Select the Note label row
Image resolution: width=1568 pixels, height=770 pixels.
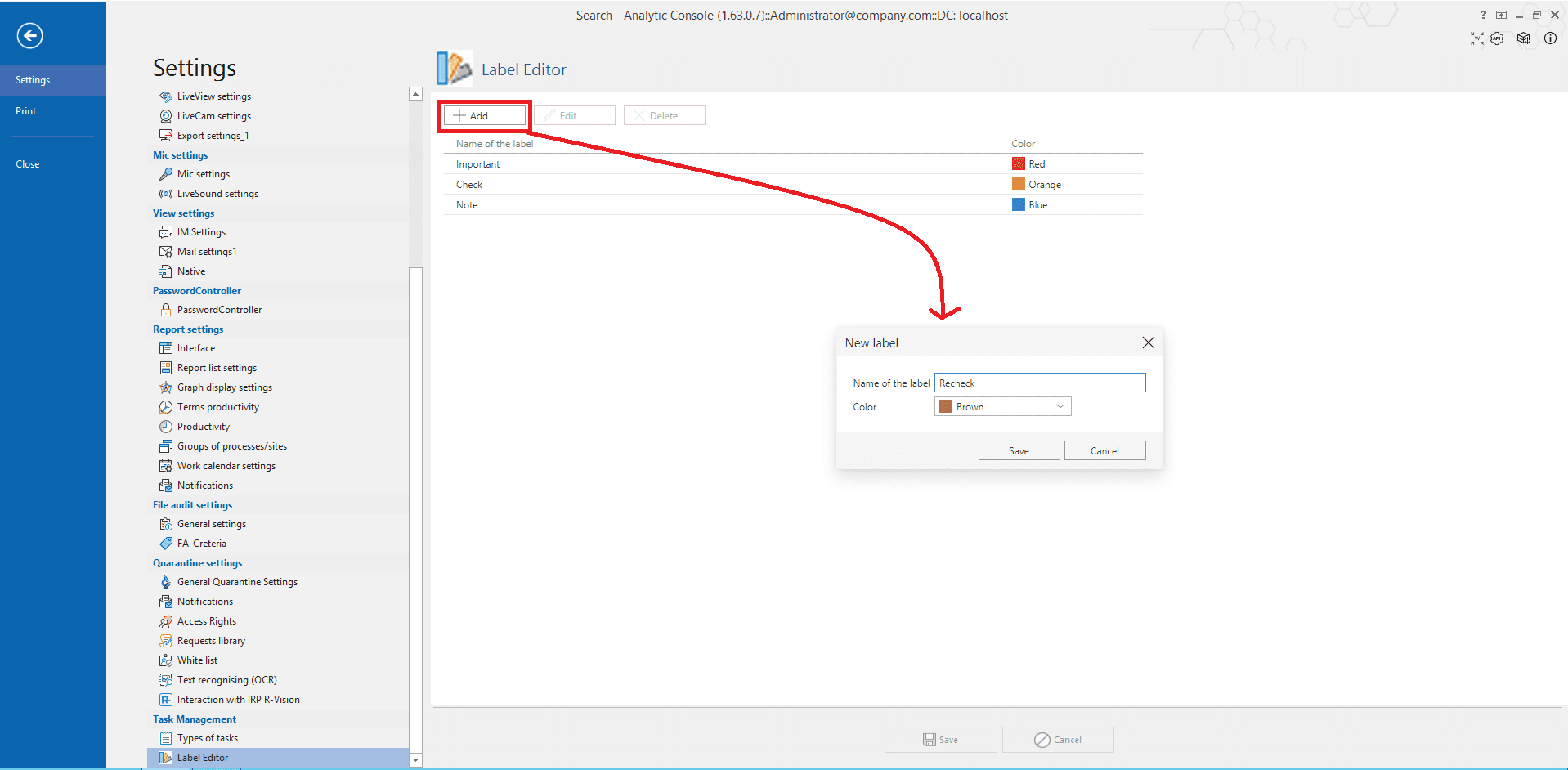click(x=793, y=204)
